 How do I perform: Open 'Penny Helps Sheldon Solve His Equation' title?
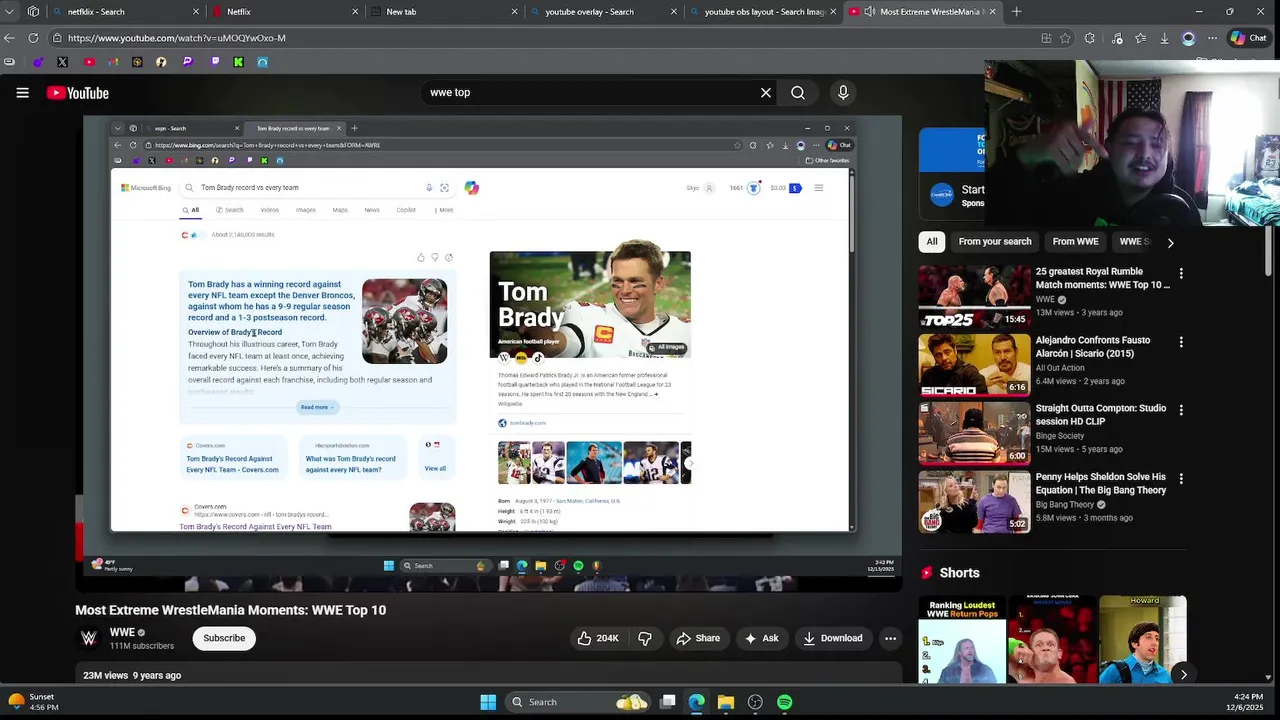[1101, 484]
